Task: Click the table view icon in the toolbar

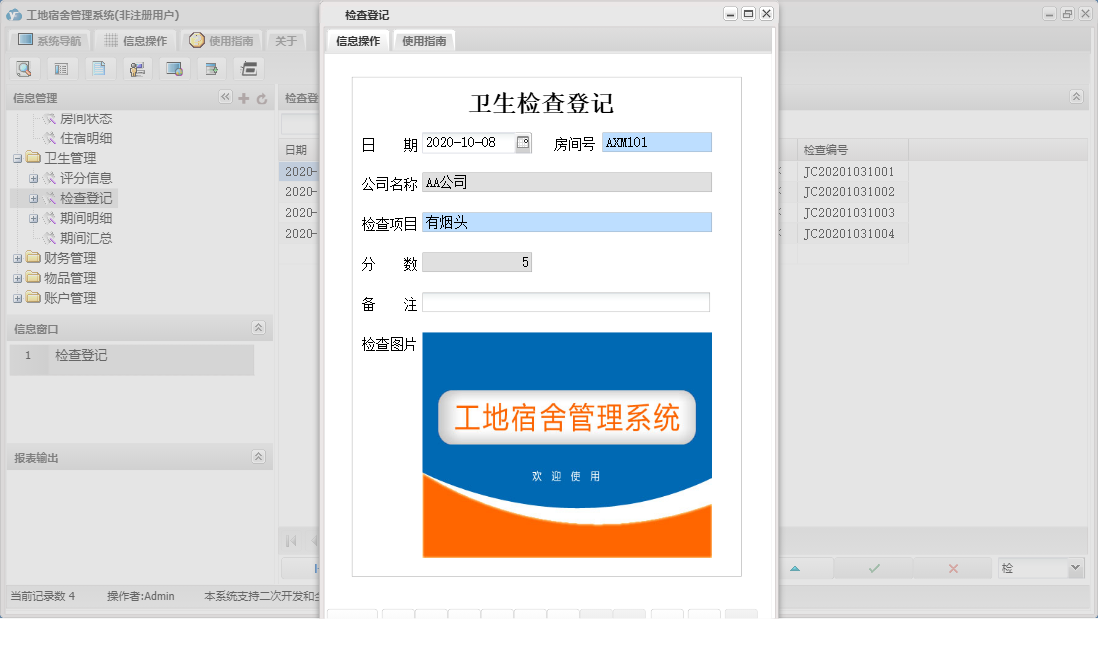Action: [x=61, y=68]
